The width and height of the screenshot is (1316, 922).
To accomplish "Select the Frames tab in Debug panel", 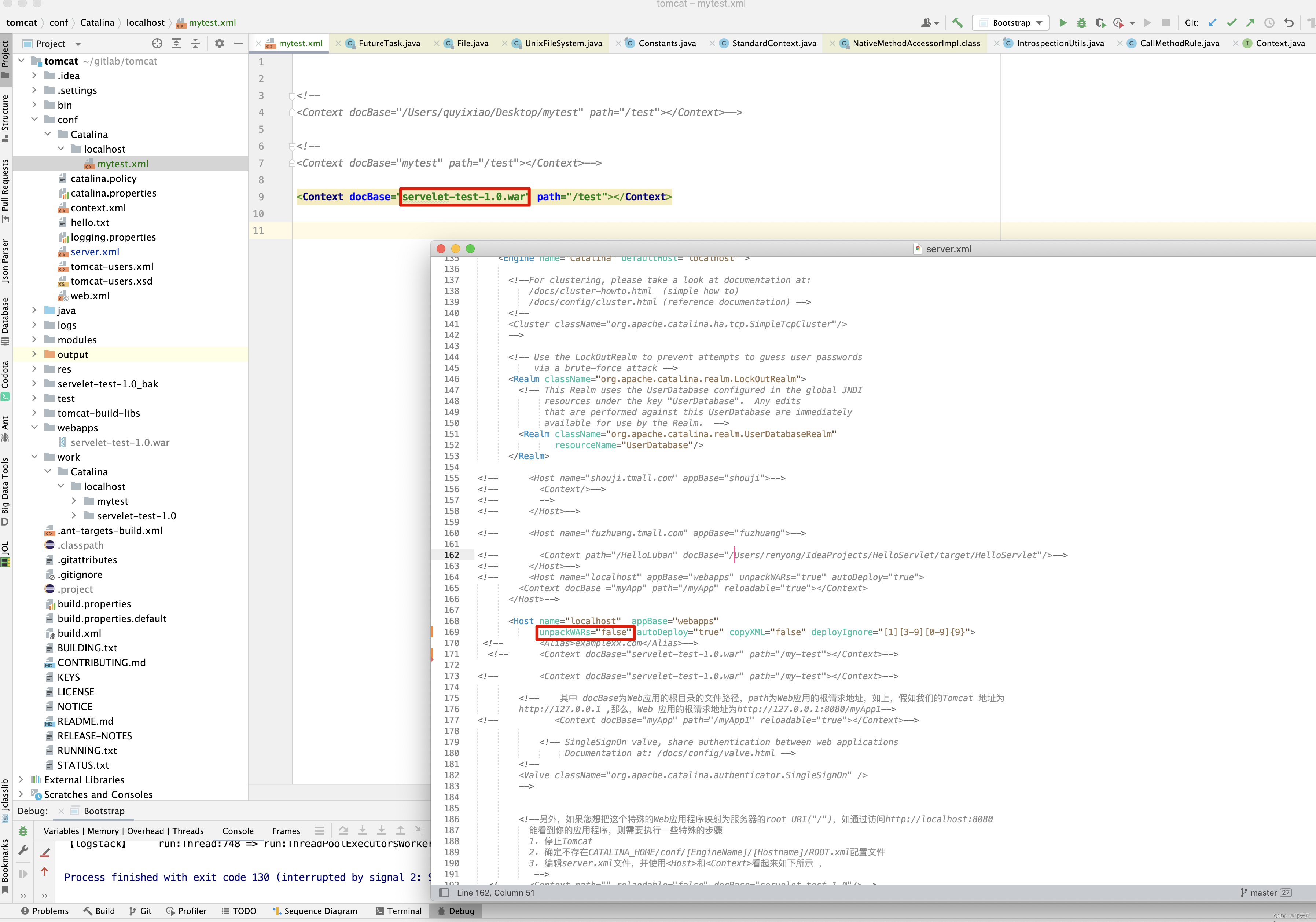I will coord(286,831).
